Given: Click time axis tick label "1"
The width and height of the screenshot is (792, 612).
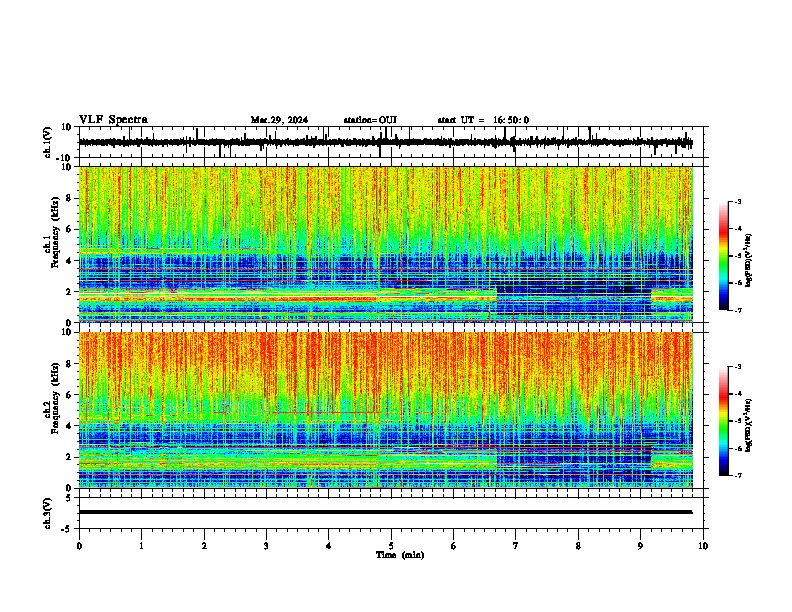Looking at the screenshot, I should [x=141, y=546].
